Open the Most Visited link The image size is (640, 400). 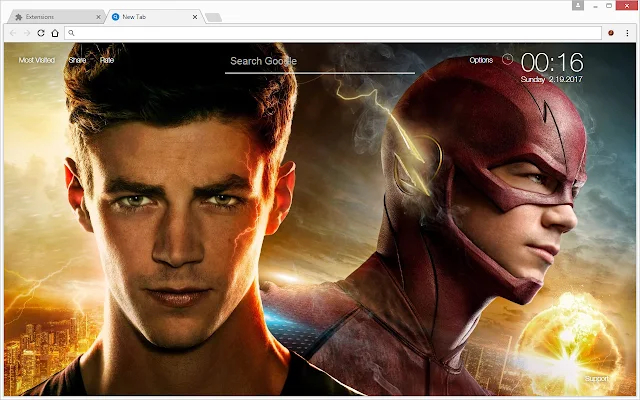point(37,60)
